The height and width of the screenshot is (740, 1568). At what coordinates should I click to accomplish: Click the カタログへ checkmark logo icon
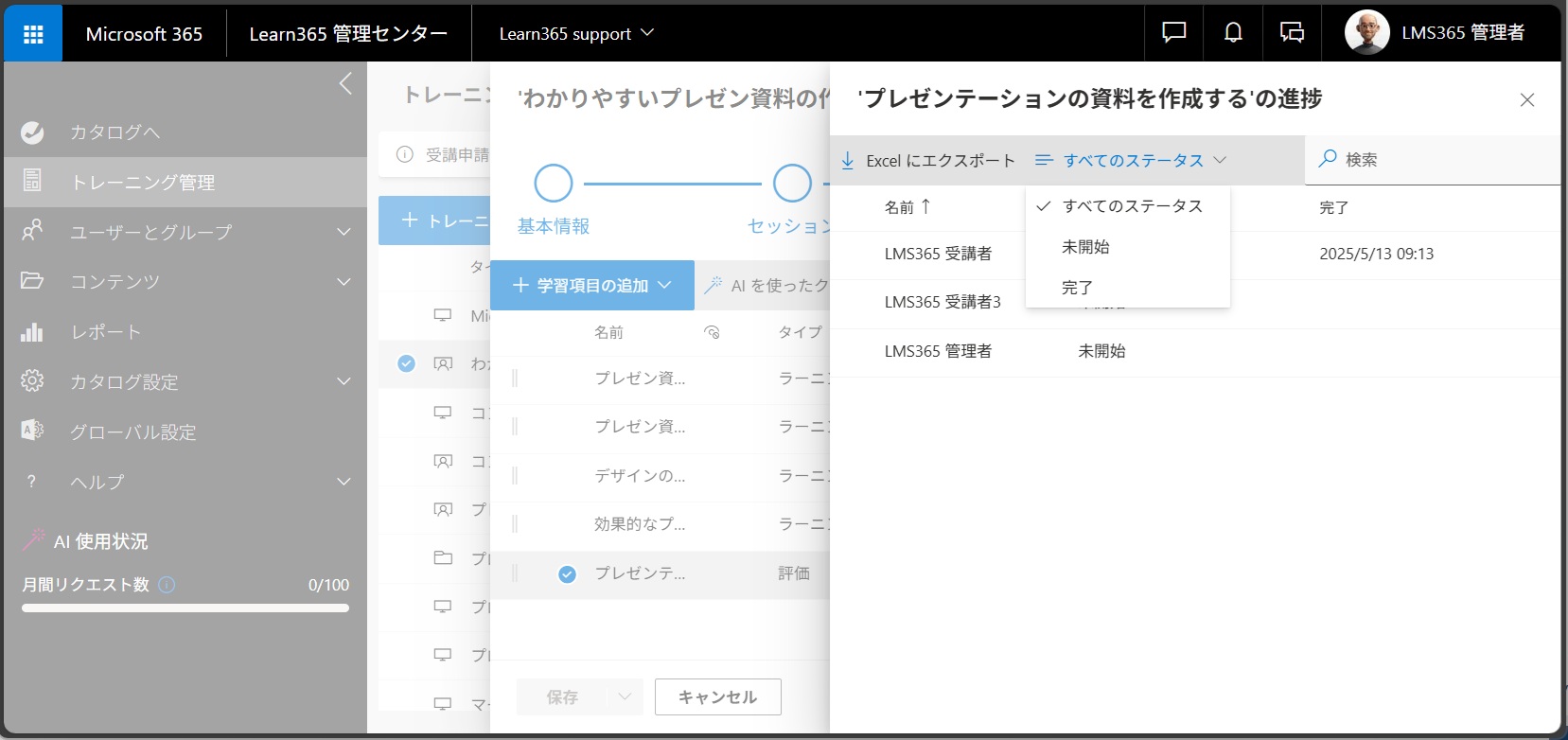(x=32, y=132)
